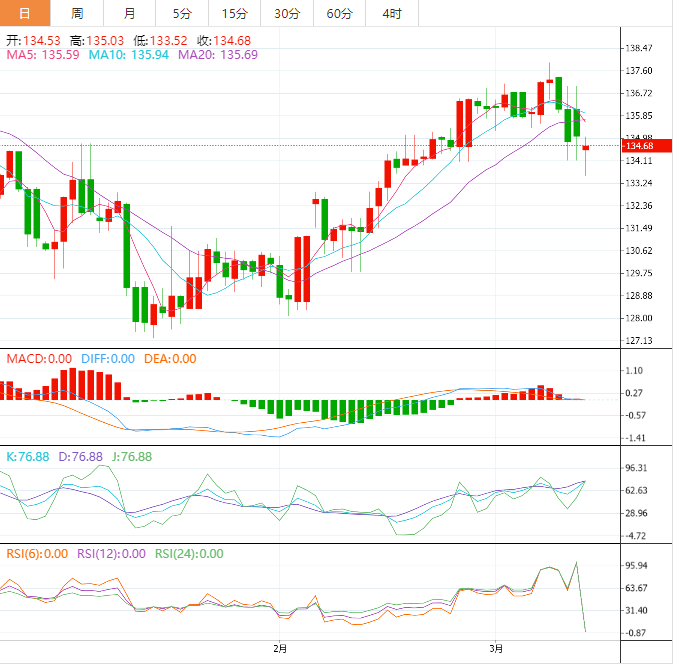Select the 日 daily chart tab
Image resolution: width=674 pixels, height=671 pixels.
pyautogui.click(x=25, y=13)
